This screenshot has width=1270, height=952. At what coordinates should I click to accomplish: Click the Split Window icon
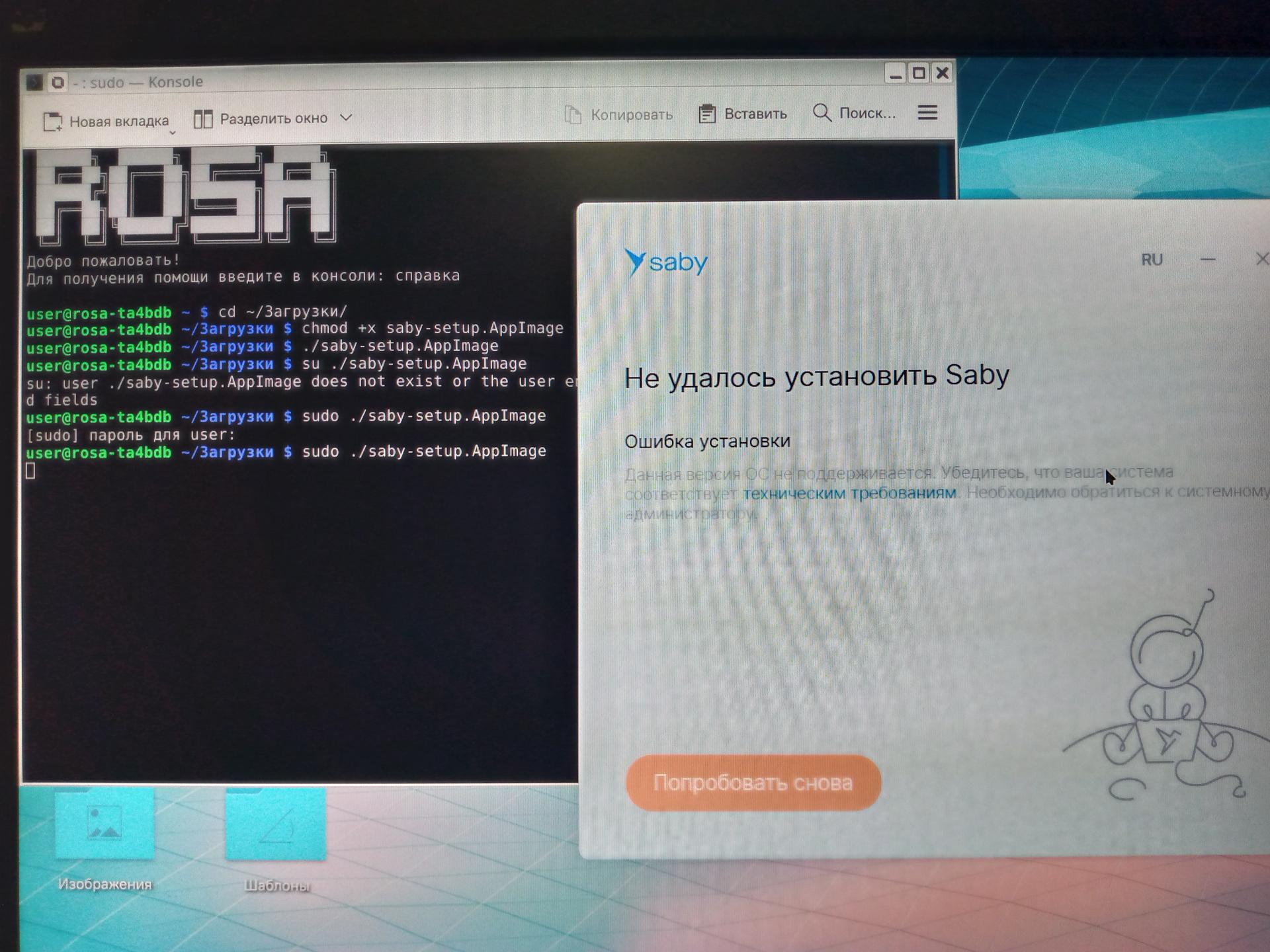tap(203, 119)
